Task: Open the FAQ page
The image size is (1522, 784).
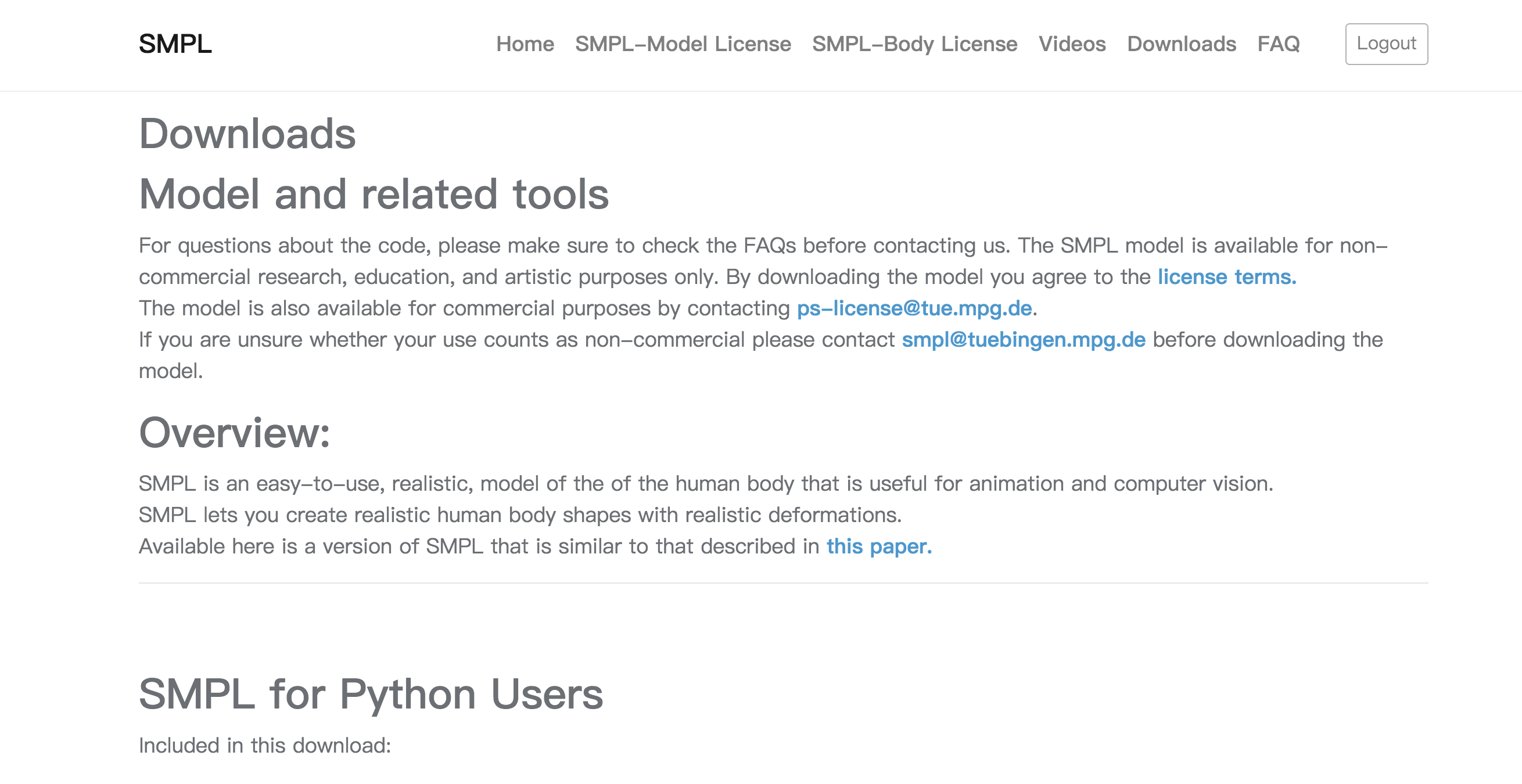Action: point(1278,44)
